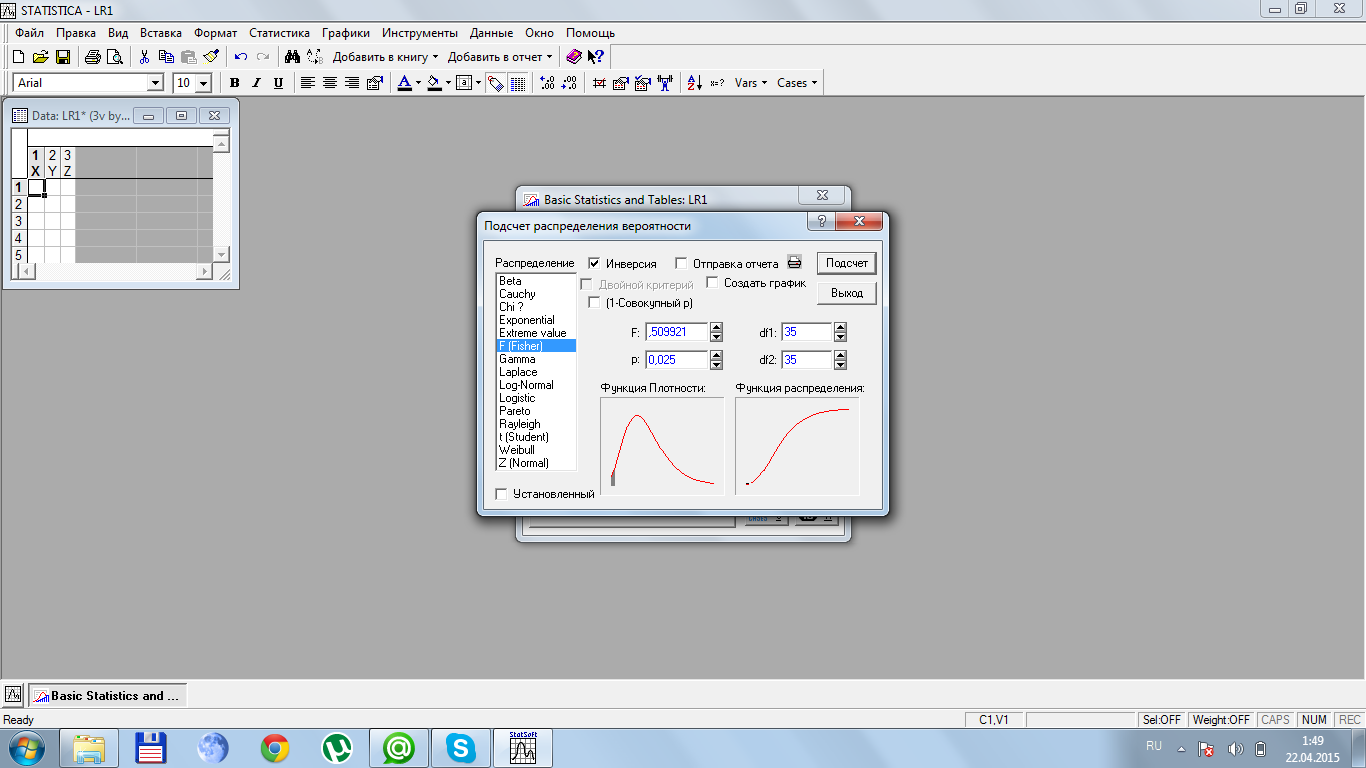The image size is (1366, 768).
Task: Click the printer icon beside Отправка отчета
Action: [794, 263]
